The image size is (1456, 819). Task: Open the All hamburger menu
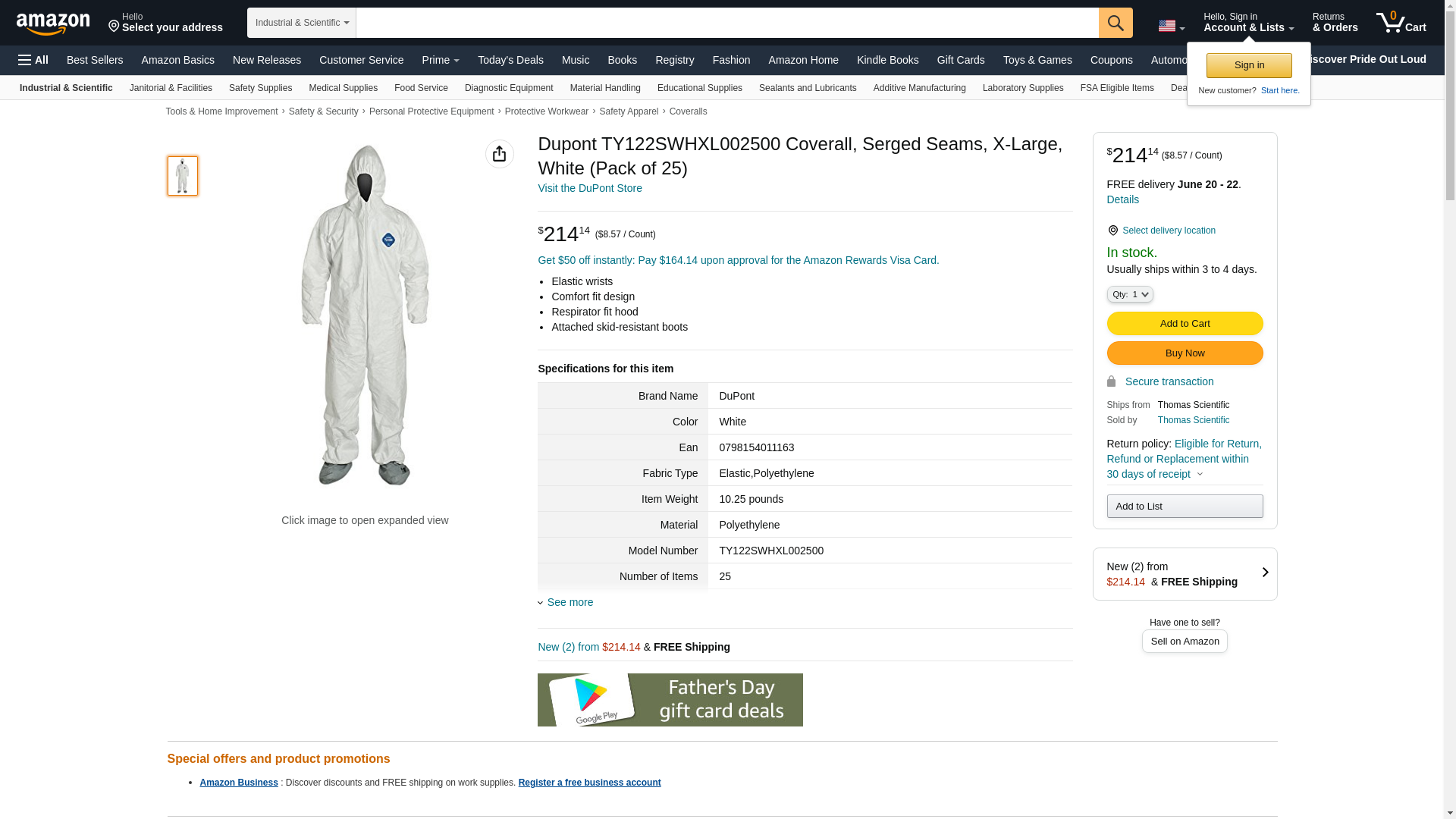point(33,60)
